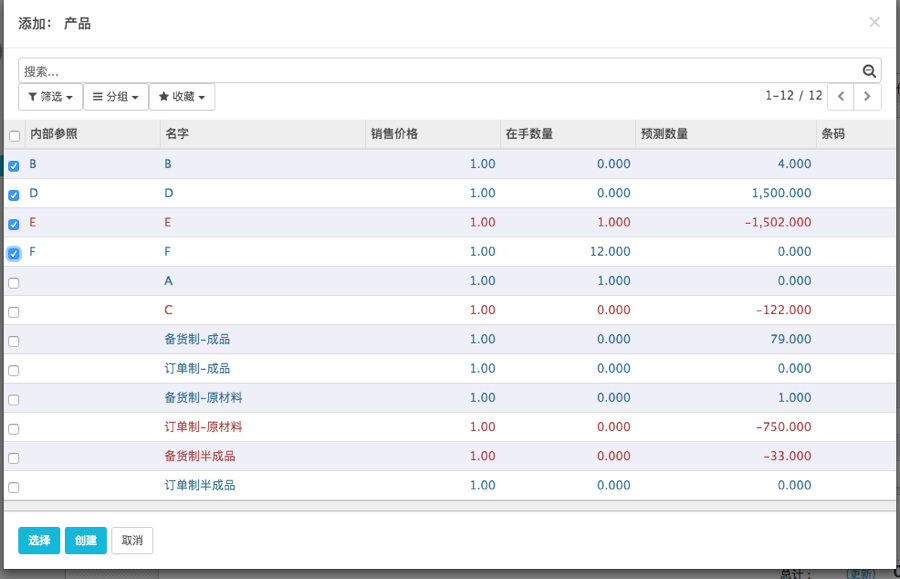Click the 1-12 / 12 pager text
Screen dimensions: 900x579
(x=794, y=96)
